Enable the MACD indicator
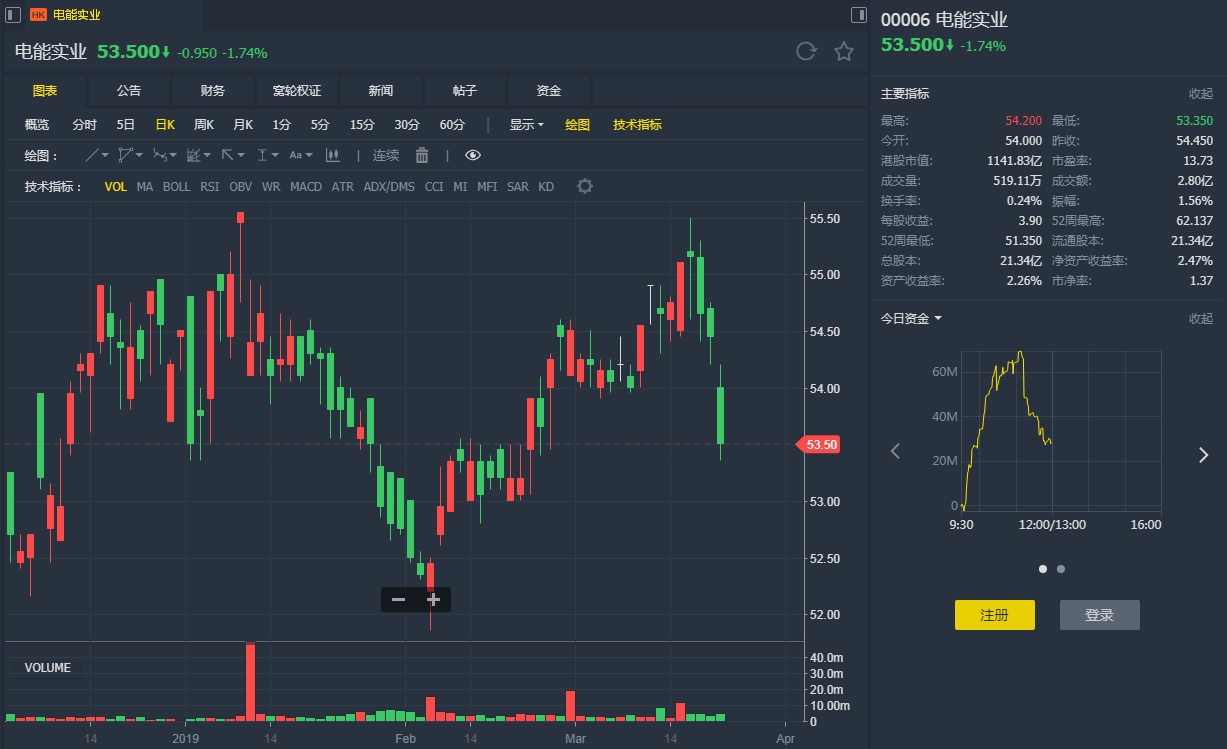Screen dimensions: 1227x749 point(306,187)
